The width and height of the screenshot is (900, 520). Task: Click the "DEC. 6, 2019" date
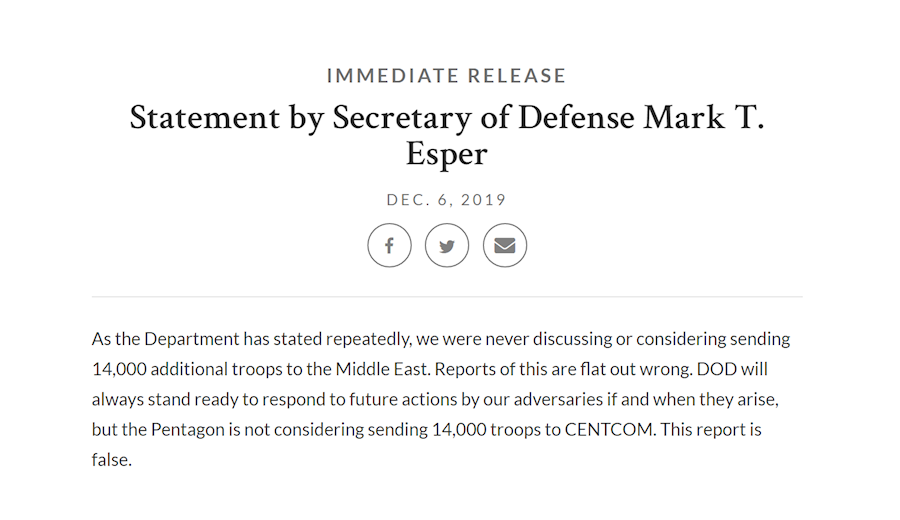click(x=446, y=200)
